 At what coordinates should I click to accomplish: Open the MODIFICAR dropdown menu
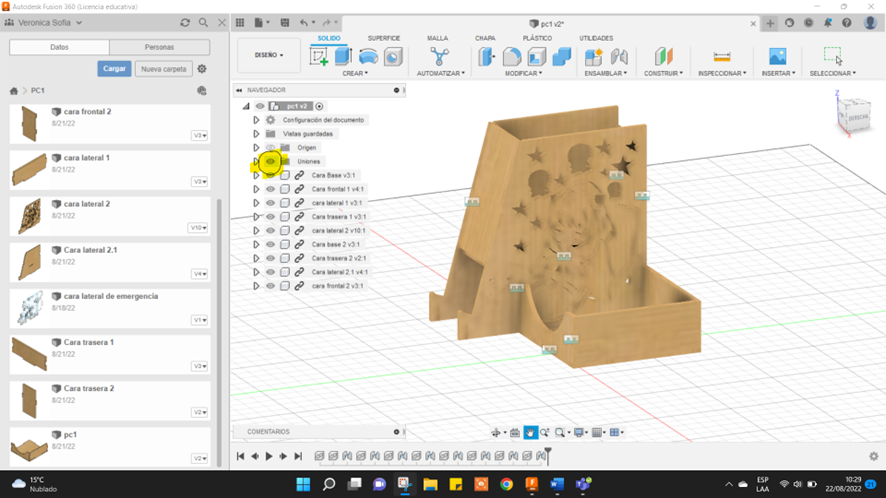pos(523,73)
